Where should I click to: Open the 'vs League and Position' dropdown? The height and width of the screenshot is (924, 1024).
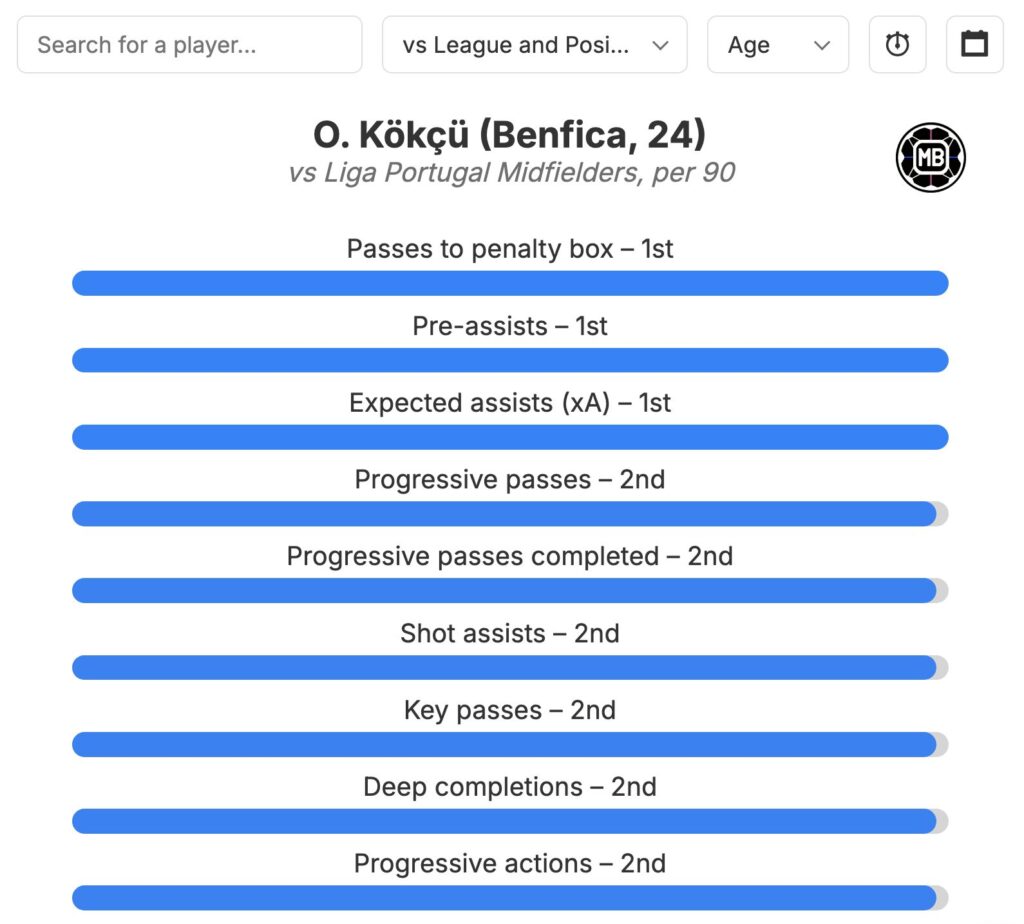(534, 45)
